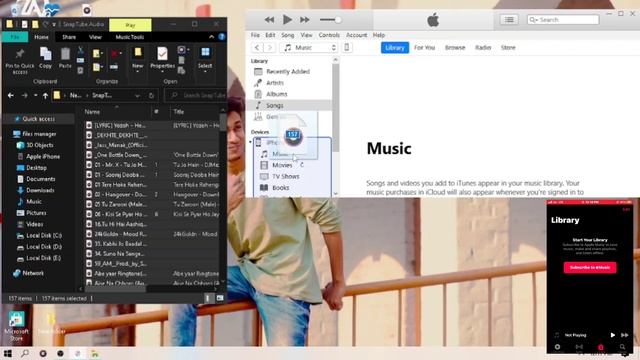The width and height of the screenshot is (640, 360).
Task: Select Downloads in navigation pane
Action: (40, 190)
